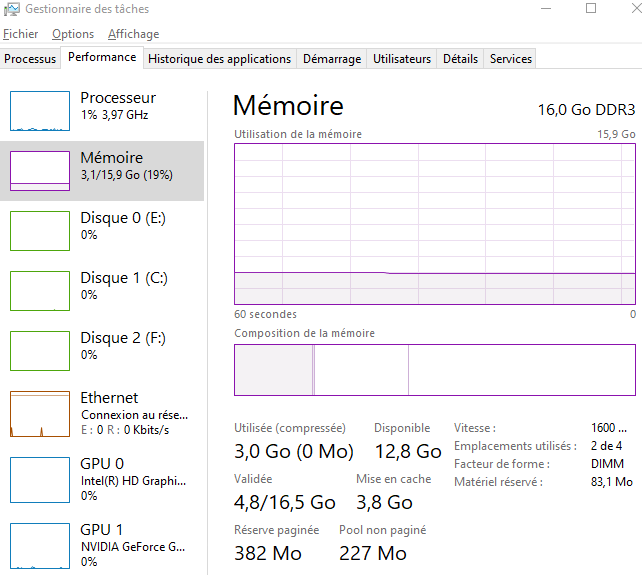Screen dimensions: 642x575
Task: Open the Affichage menu
Action: click(133, 34)
